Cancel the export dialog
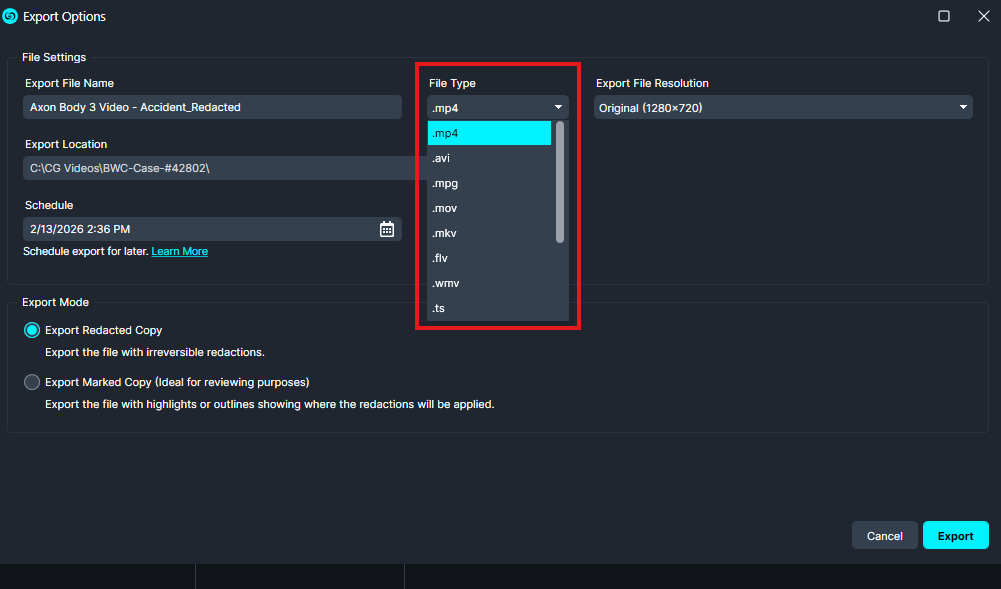Image resolution: width=1001 pixels, height=589 pixels. point(884,535)
